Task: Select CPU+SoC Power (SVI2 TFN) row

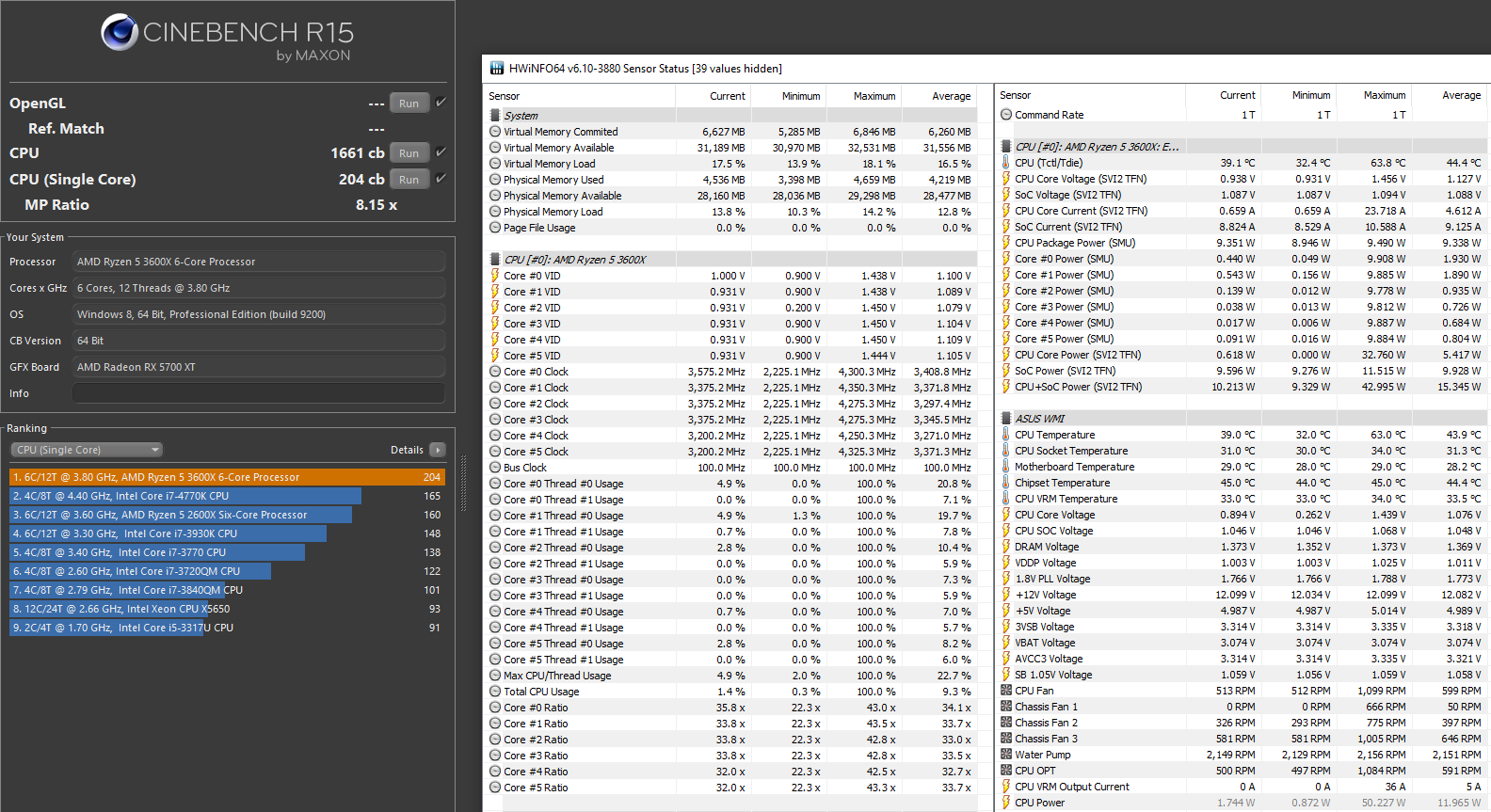Action: click(x=1242, y=387)
